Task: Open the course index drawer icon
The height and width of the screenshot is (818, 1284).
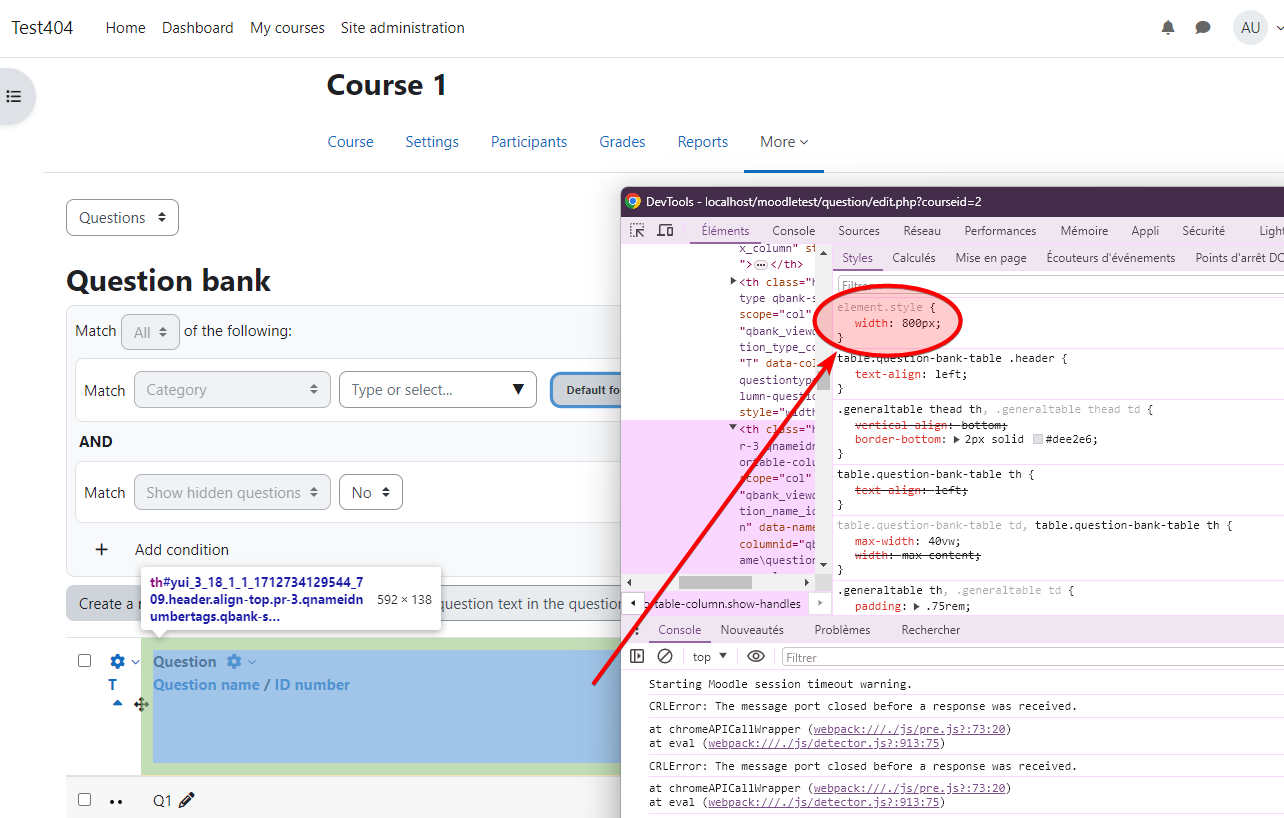Action: (14, 96)
